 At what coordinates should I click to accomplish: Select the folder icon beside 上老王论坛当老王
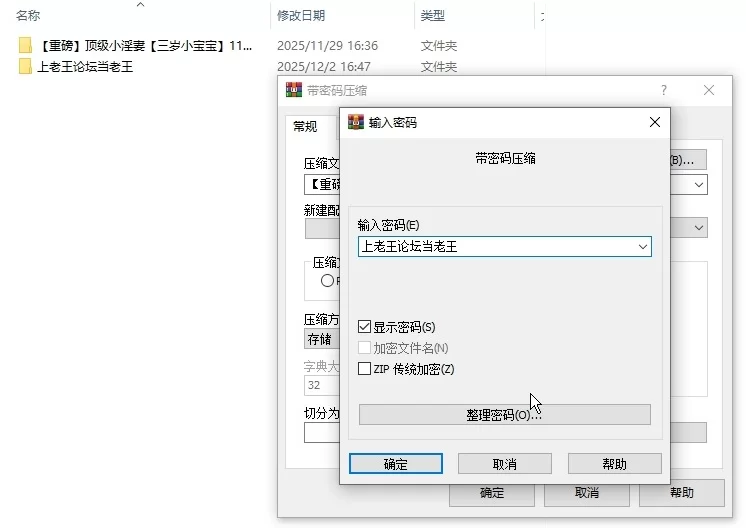25,67
